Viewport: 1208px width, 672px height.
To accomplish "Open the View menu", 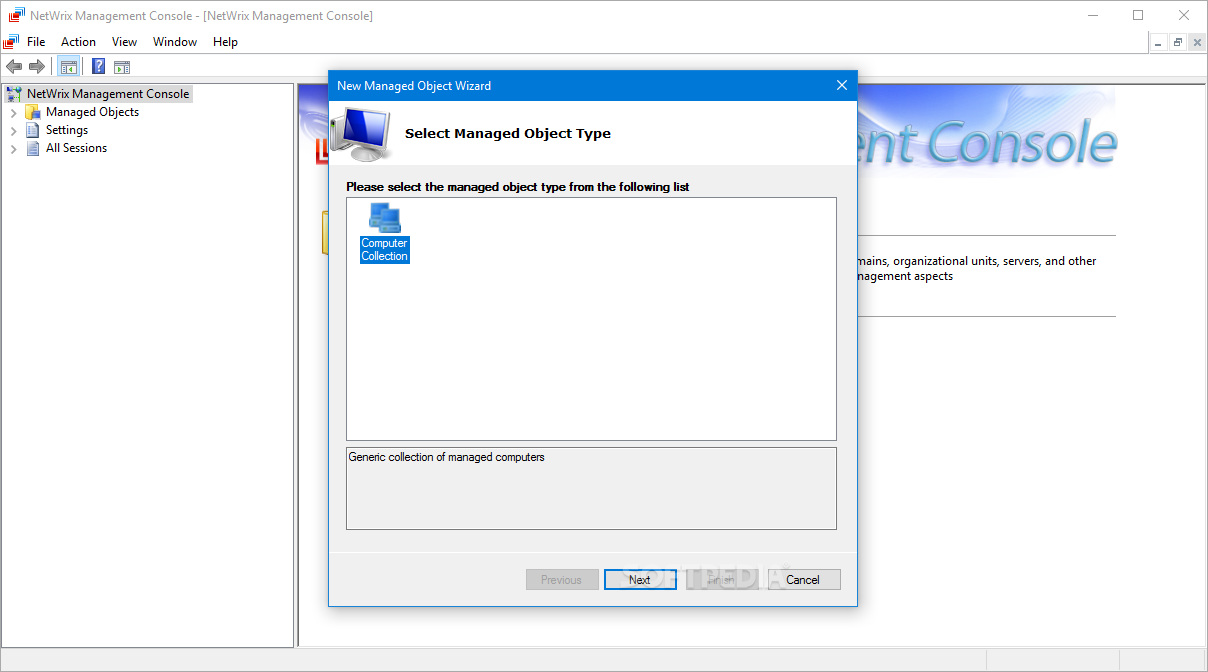I will (x=124, y=42).
